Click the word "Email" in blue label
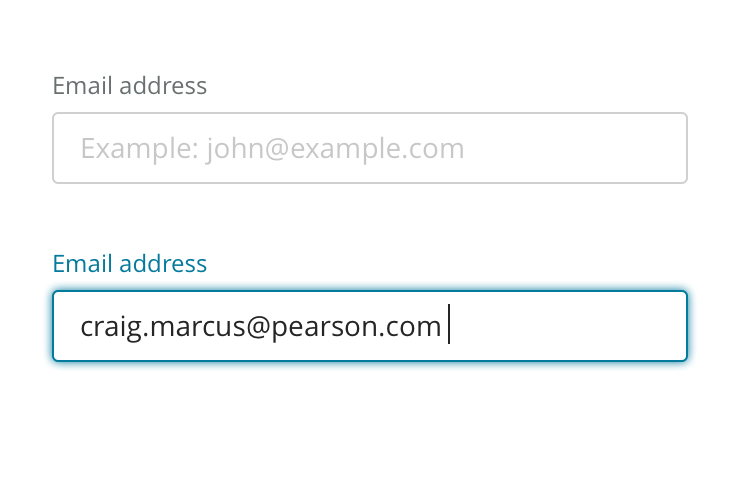Image resolution: width=740 pixels, height=490 pixels. pos(81,264)
